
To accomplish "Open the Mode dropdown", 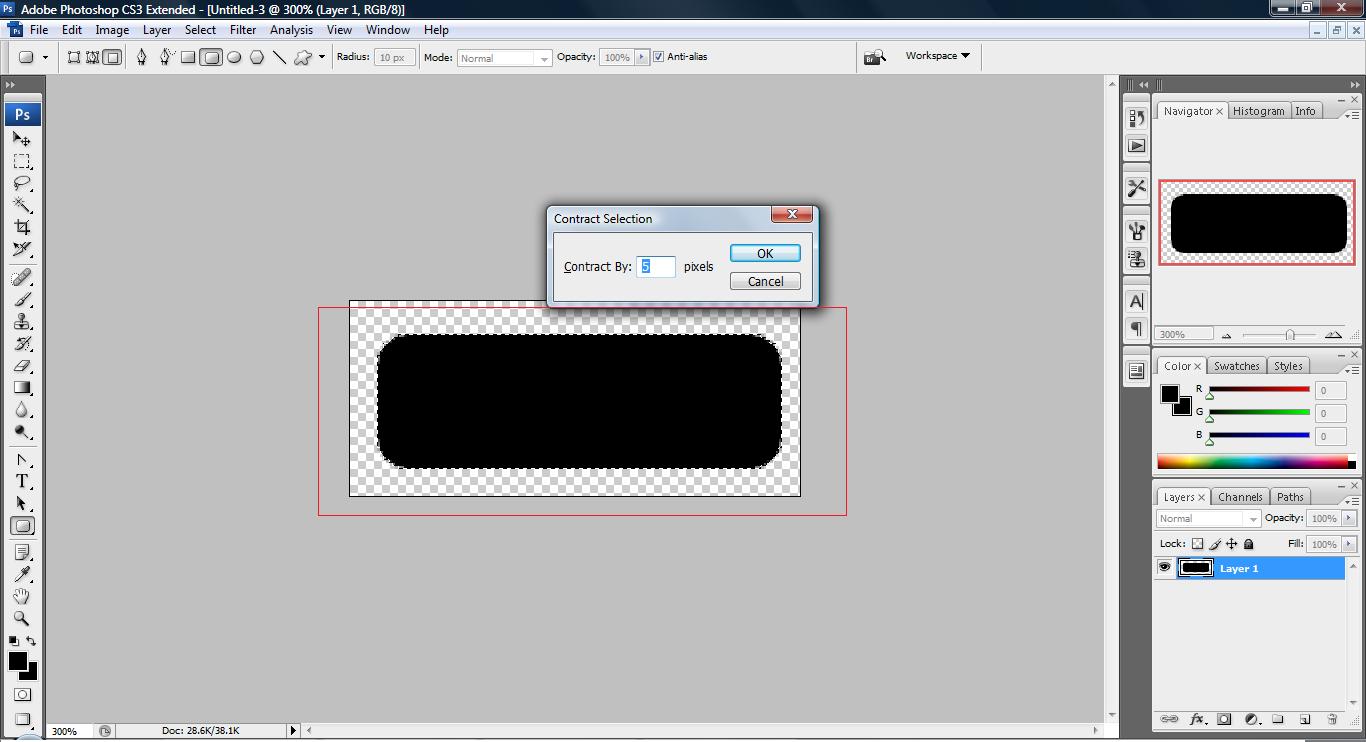I will click(x=504, y=58).
